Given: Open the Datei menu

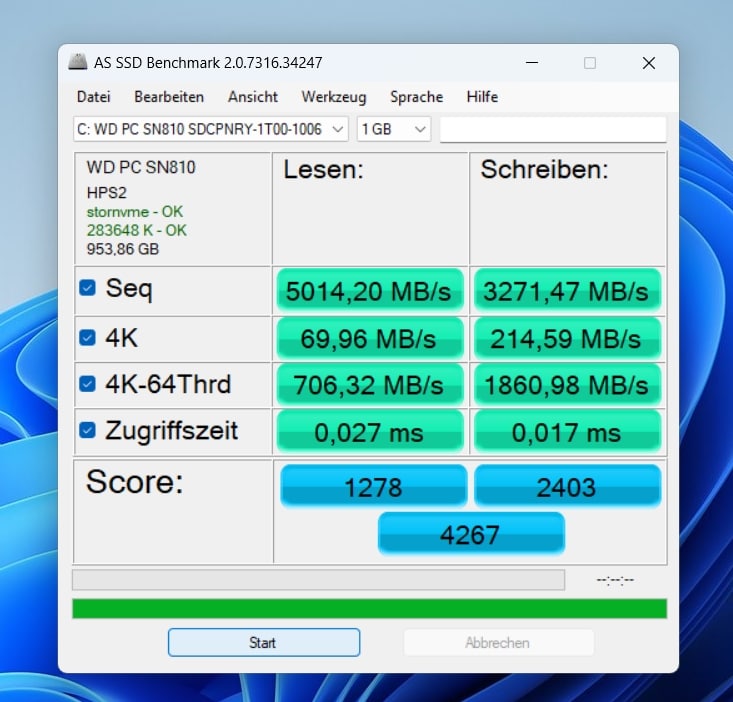Looking at the screenshot, I should click(93, 97).
